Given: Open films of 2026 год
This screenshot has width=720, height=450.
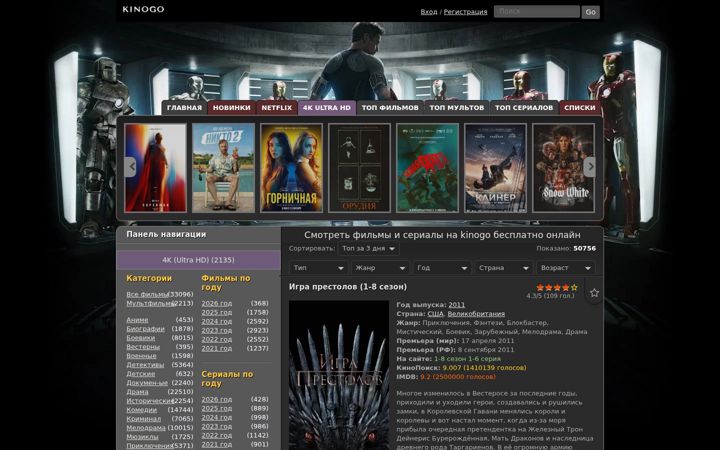Looking at the screenshot, I should 217,304.
